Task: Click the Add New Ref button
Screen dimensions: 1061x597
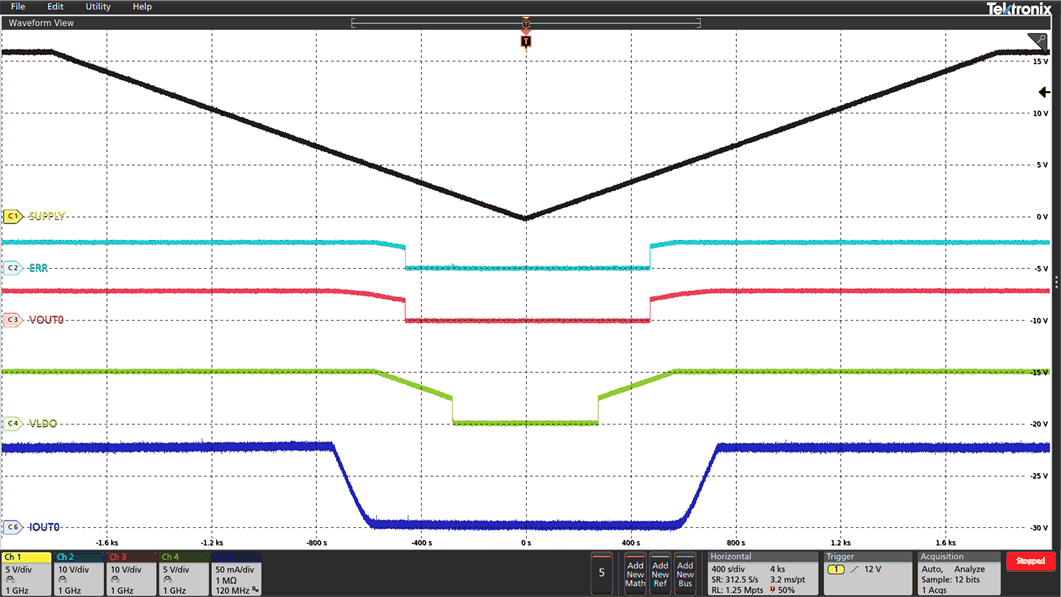Action: [661, 572]
